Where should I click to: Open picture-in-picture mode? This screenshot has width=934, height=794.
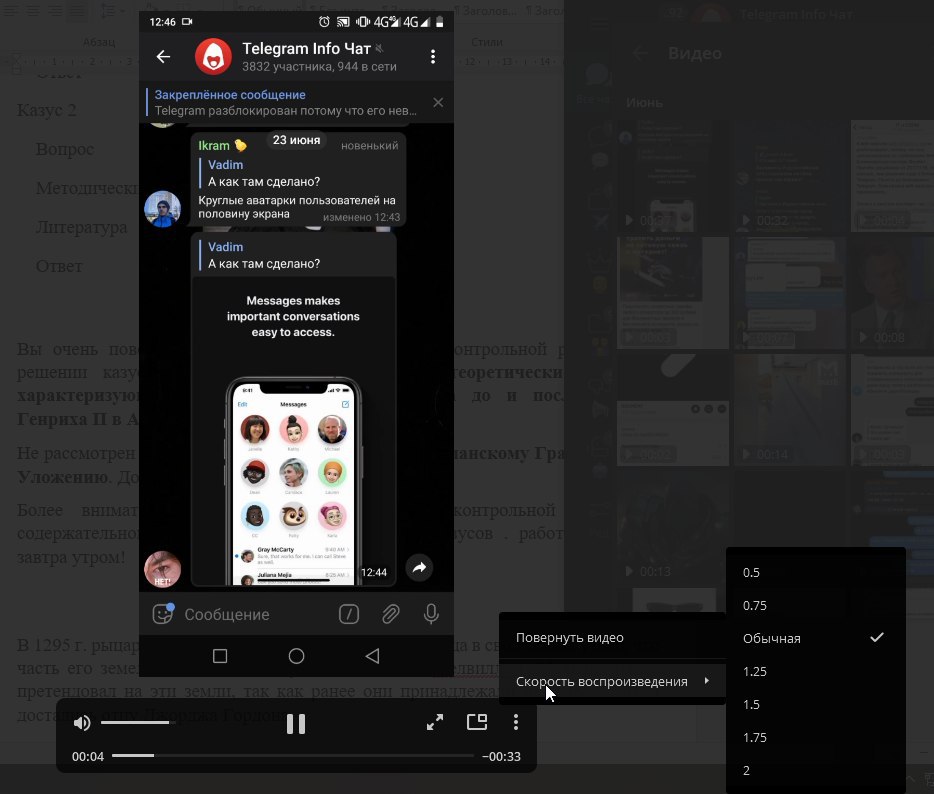tap(477, 722)
